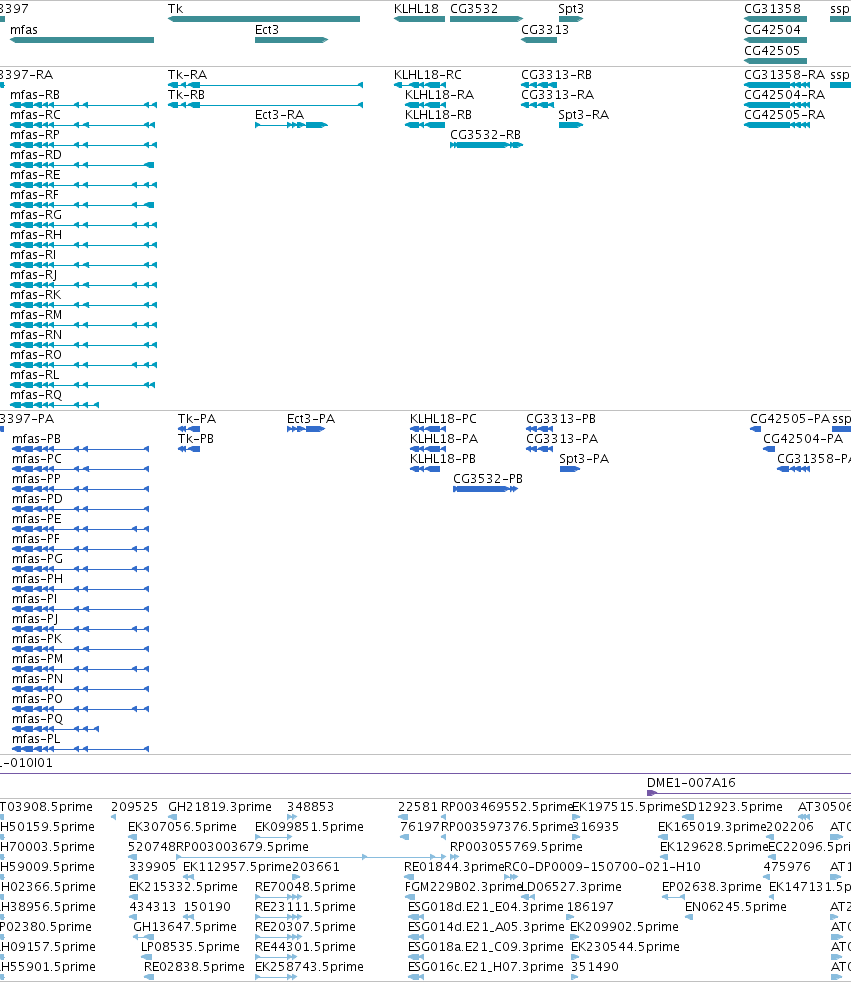This screenshot has width=851, height=982.
Task: Select transcript CG31358-RA
Action: pos(775,85)
